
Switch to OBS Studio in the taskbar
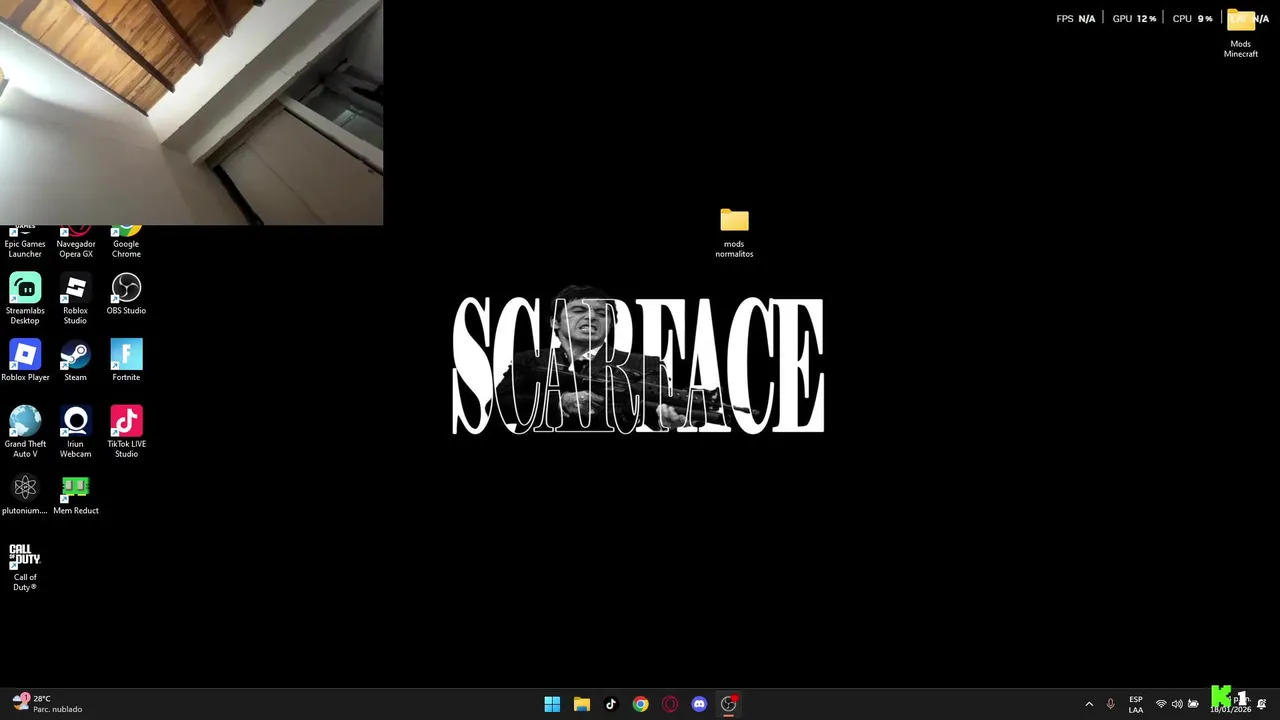tap(729, 704)
